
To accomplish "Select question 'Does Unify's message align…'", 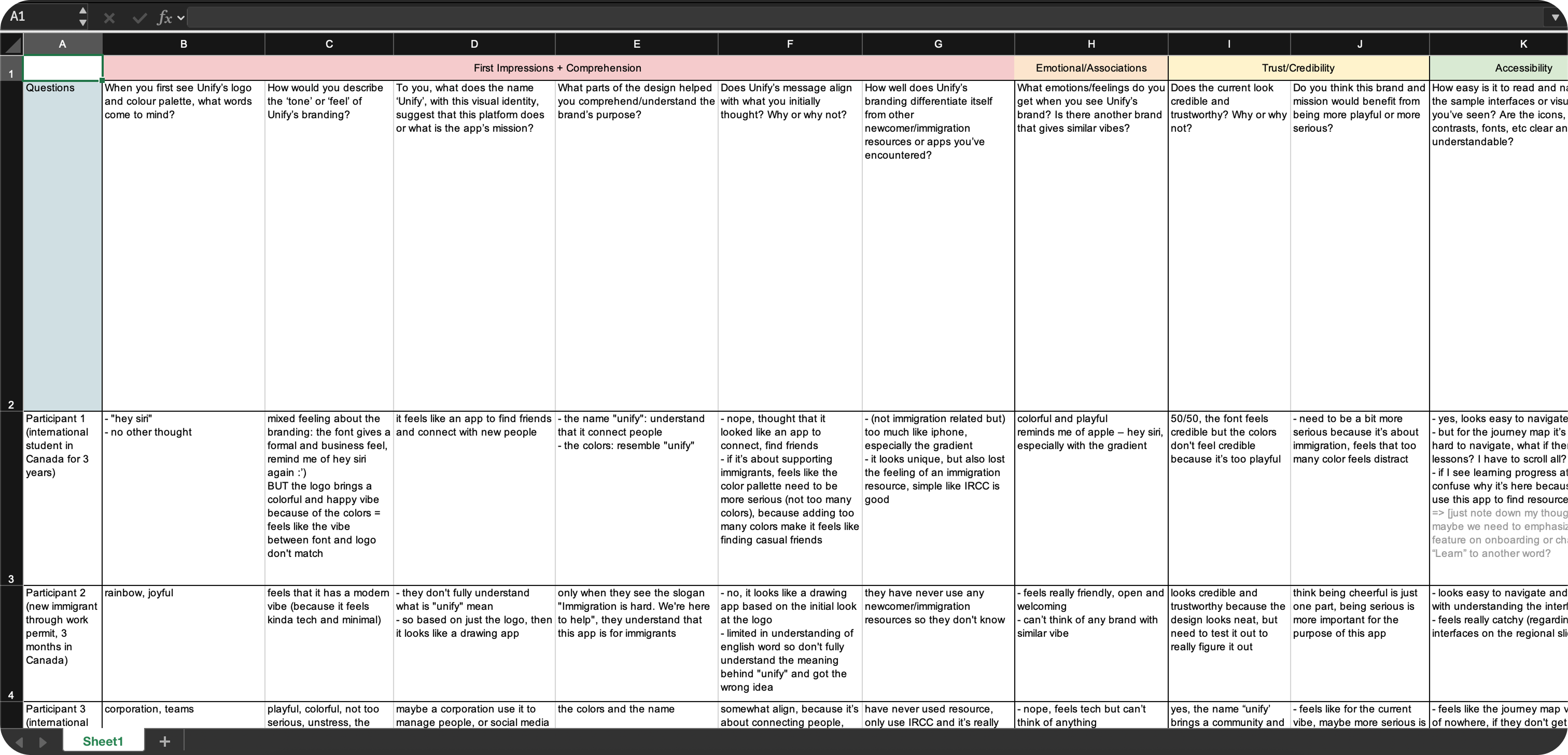I will [790, 245].
